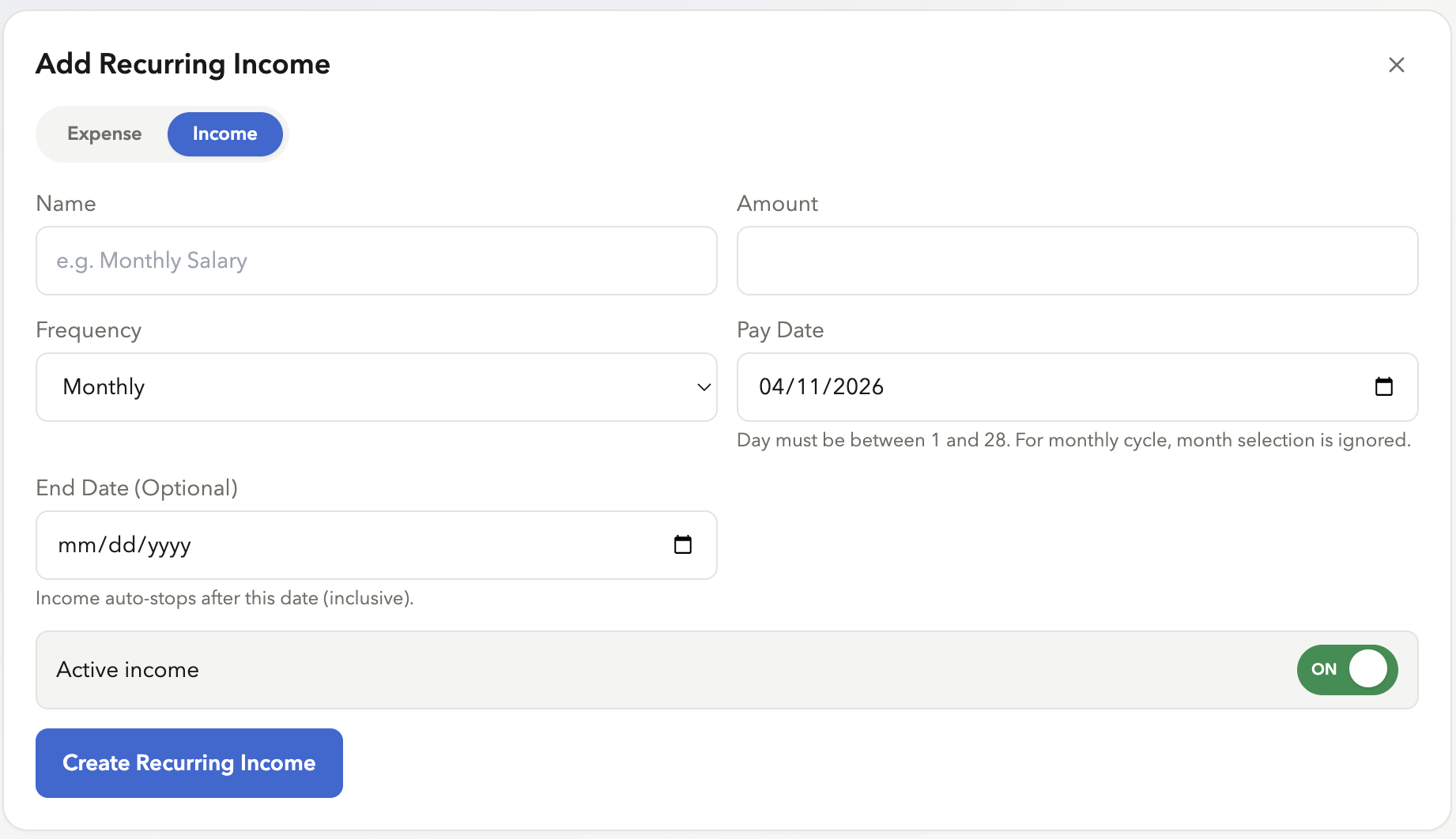1456x839 pixels.
Task: Toggle off the Active income switch
Action: (x=1347, y=669)
